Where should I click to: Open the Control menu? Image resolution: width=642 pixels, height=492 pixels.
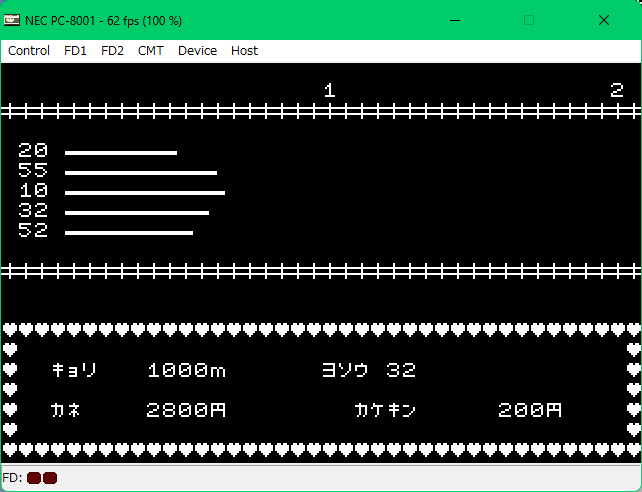pos(29,51)
